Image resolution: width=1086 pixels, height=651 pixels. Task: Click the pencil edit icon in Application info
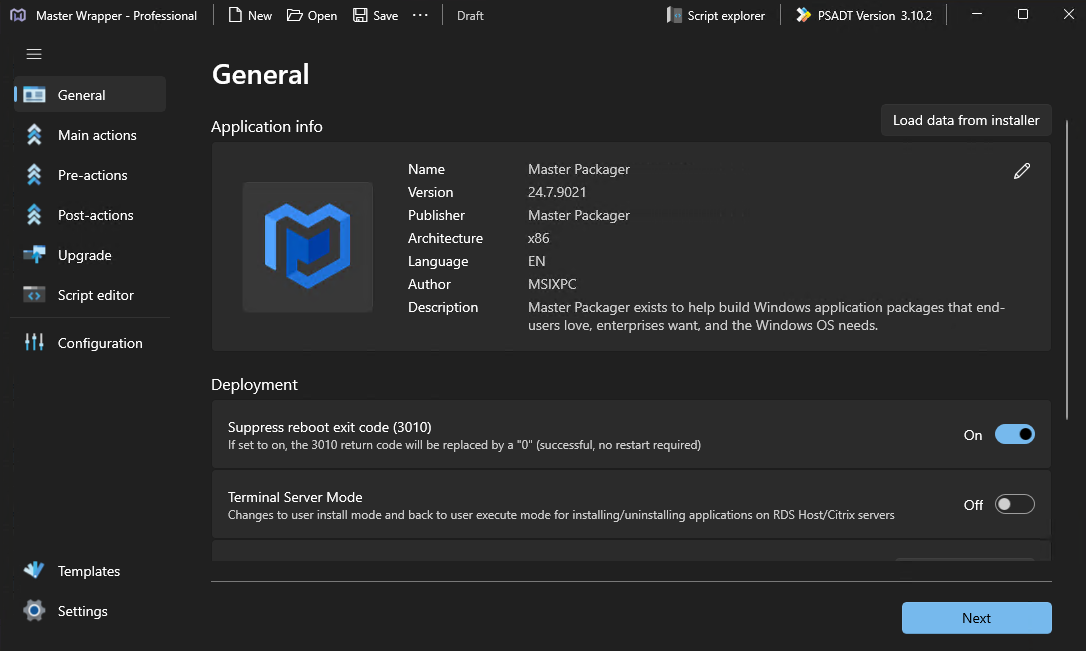tap(1021, 171)
